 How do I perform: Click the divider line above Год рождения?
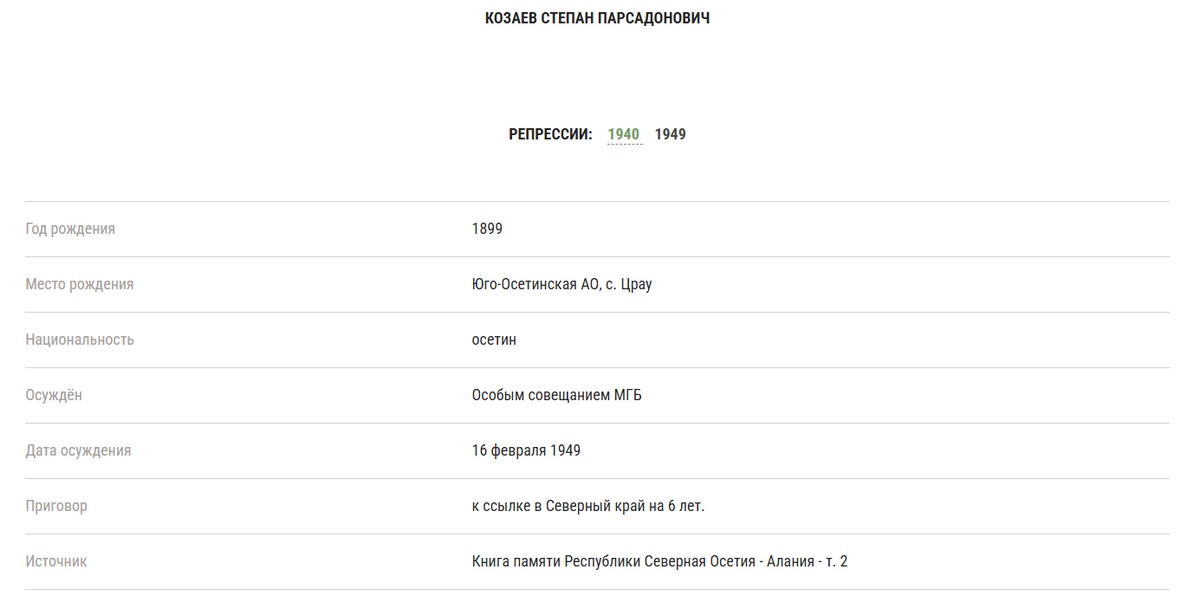tap(597, 202)
